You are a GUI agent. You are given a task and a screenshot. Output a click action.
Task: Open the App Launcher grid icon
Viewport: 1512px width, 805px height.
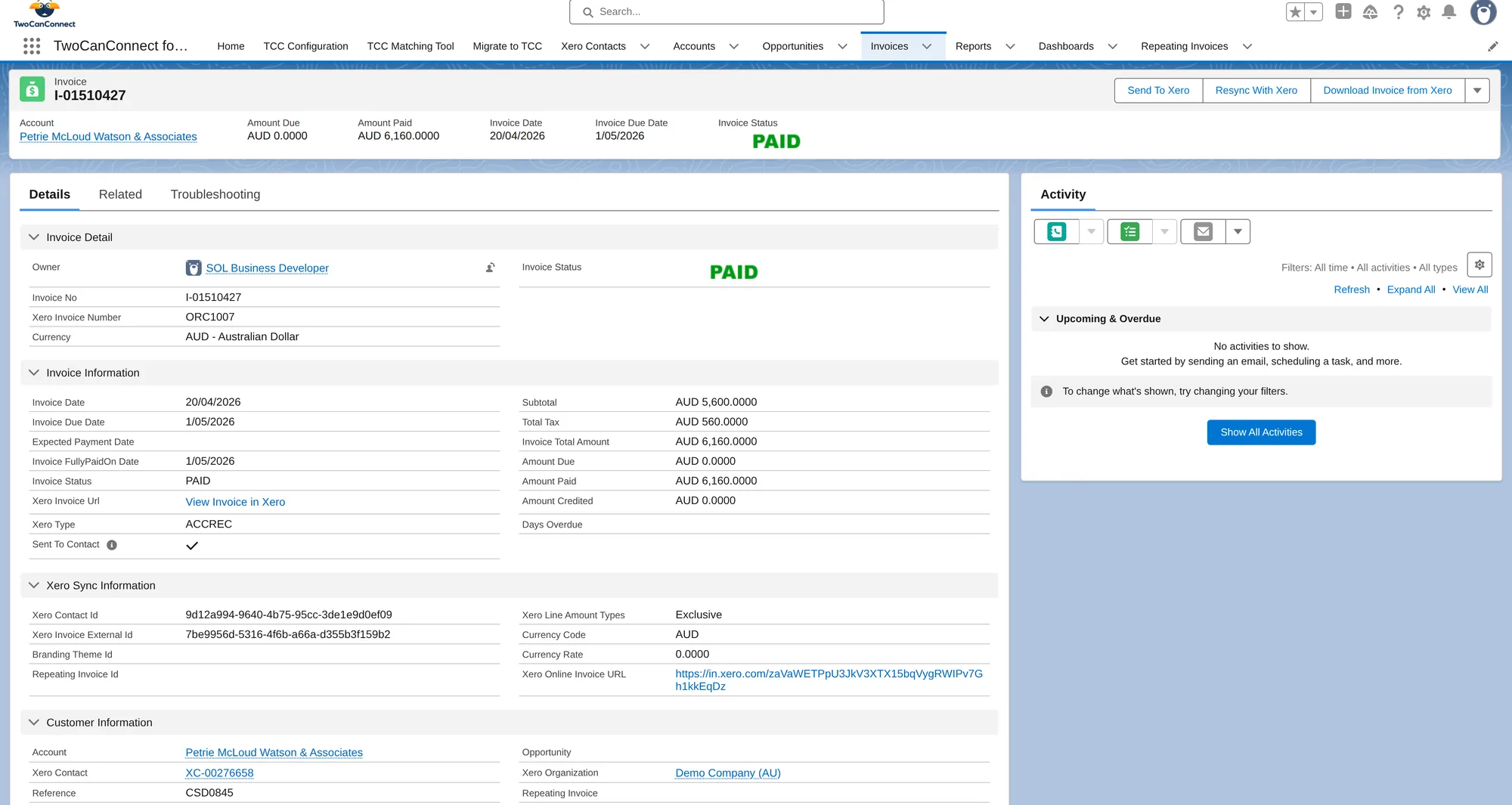31,46
